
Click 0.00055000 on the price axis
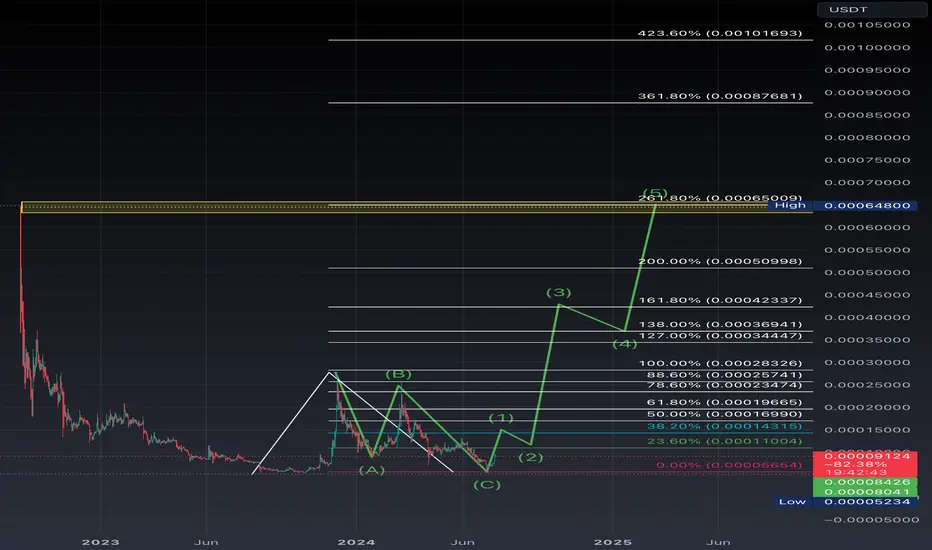(867, 250)
